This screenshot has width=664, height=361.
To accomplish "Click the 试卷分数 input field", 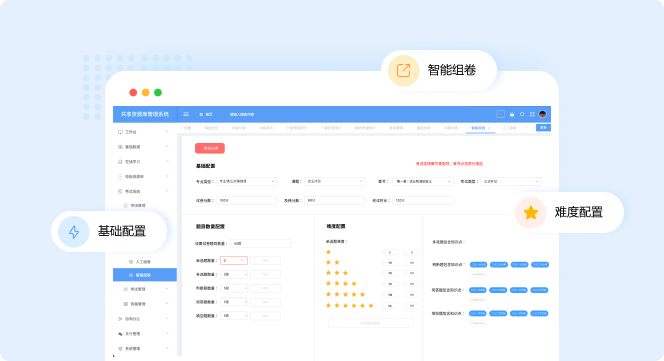I will 246,200.
